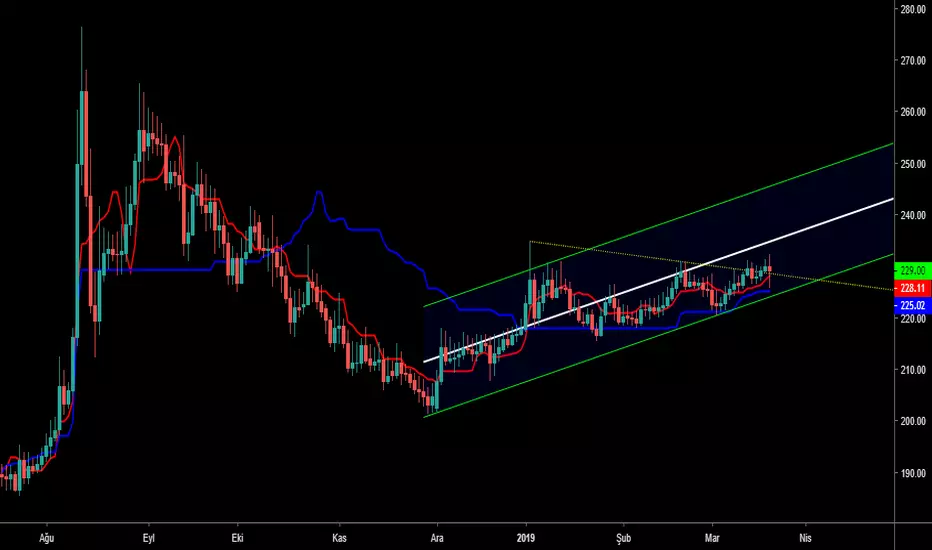Viewport: 932px width, 550px height.
Task: Click the 260.00 price axis value
Action: 913,112
